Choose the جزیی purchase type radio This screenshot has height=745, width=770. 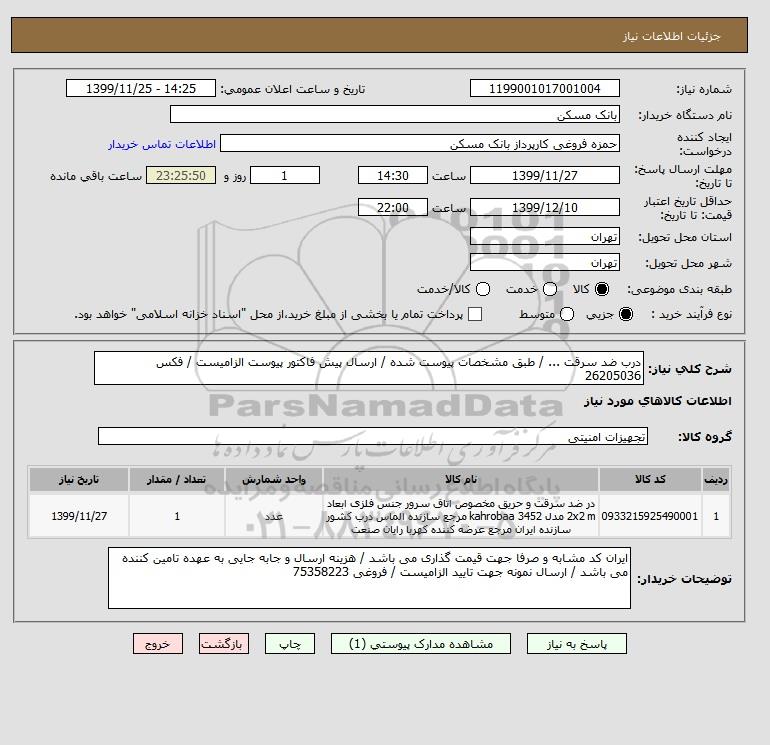point(626,314)
